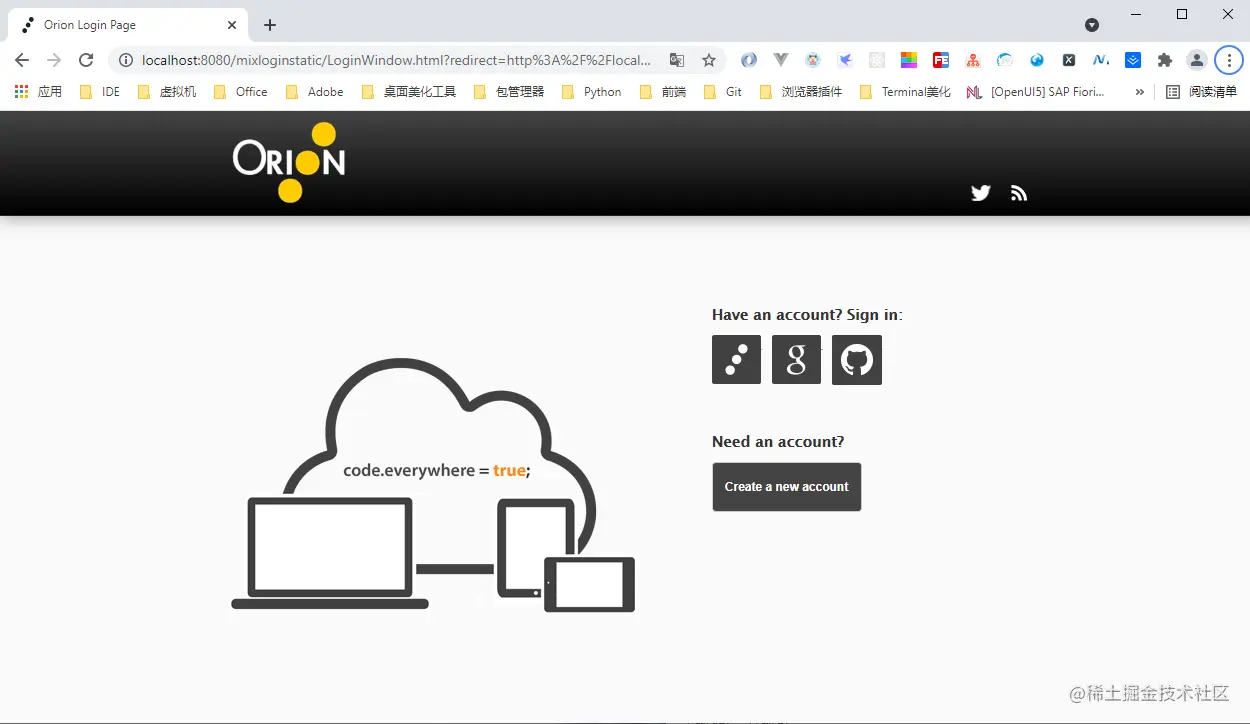The height and width of the screenshot is (724, 1250).
Task: Open the Office bookmark folder
Action: point(241,91)
